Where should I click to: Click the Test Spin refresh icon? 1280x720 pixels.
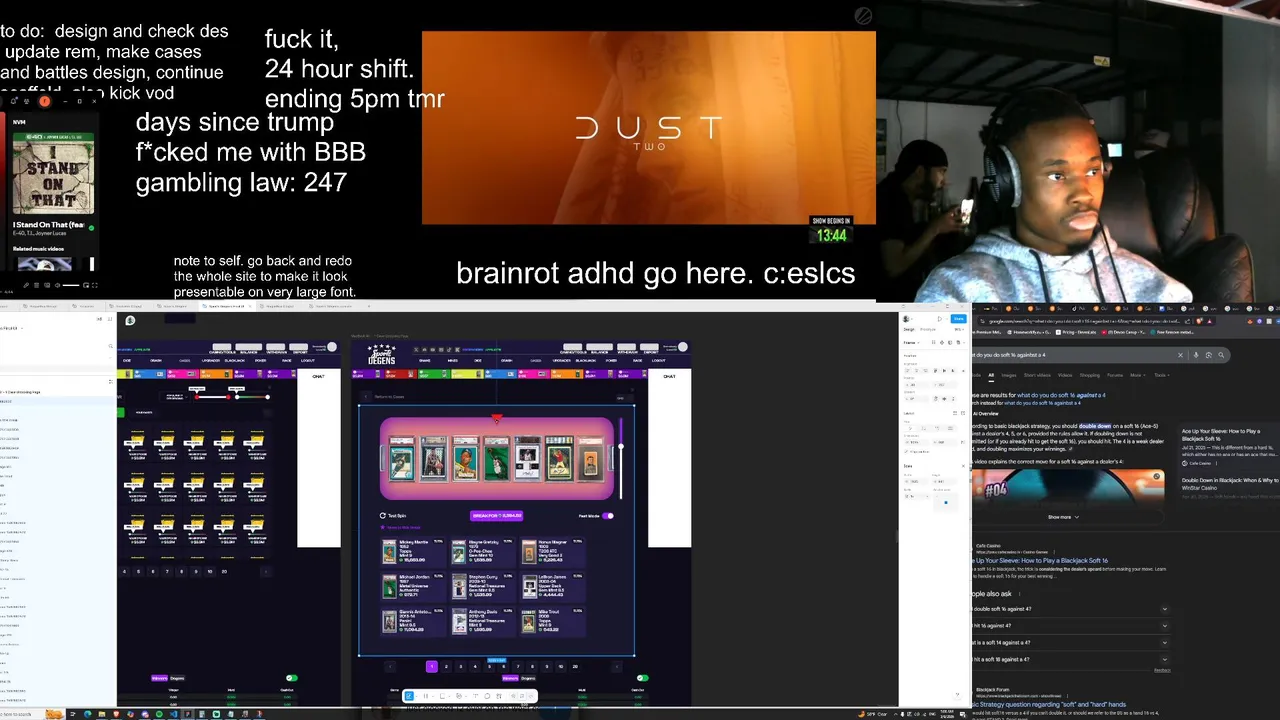[x=382, y=516]
